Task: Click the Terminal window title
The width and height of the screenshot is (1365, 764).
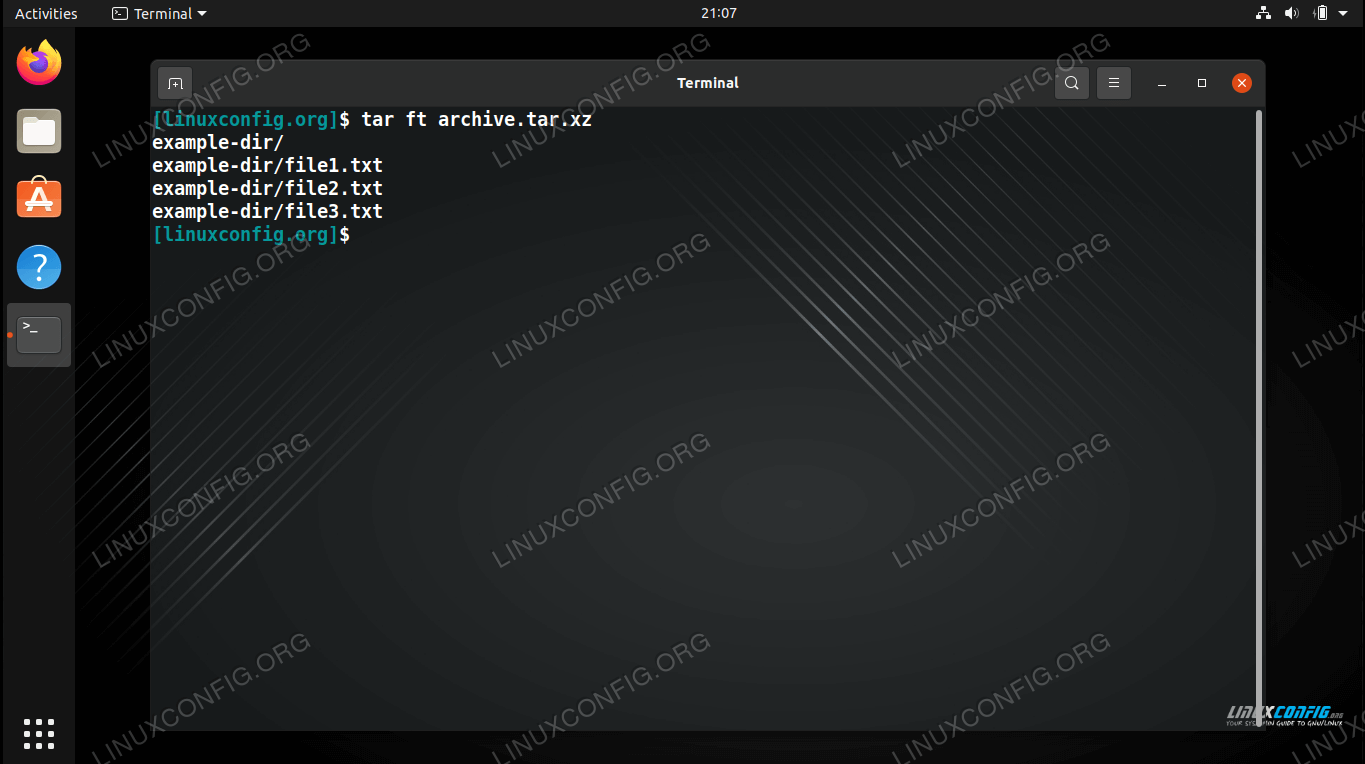Action: pyautogui.click(x=708, y=83)
